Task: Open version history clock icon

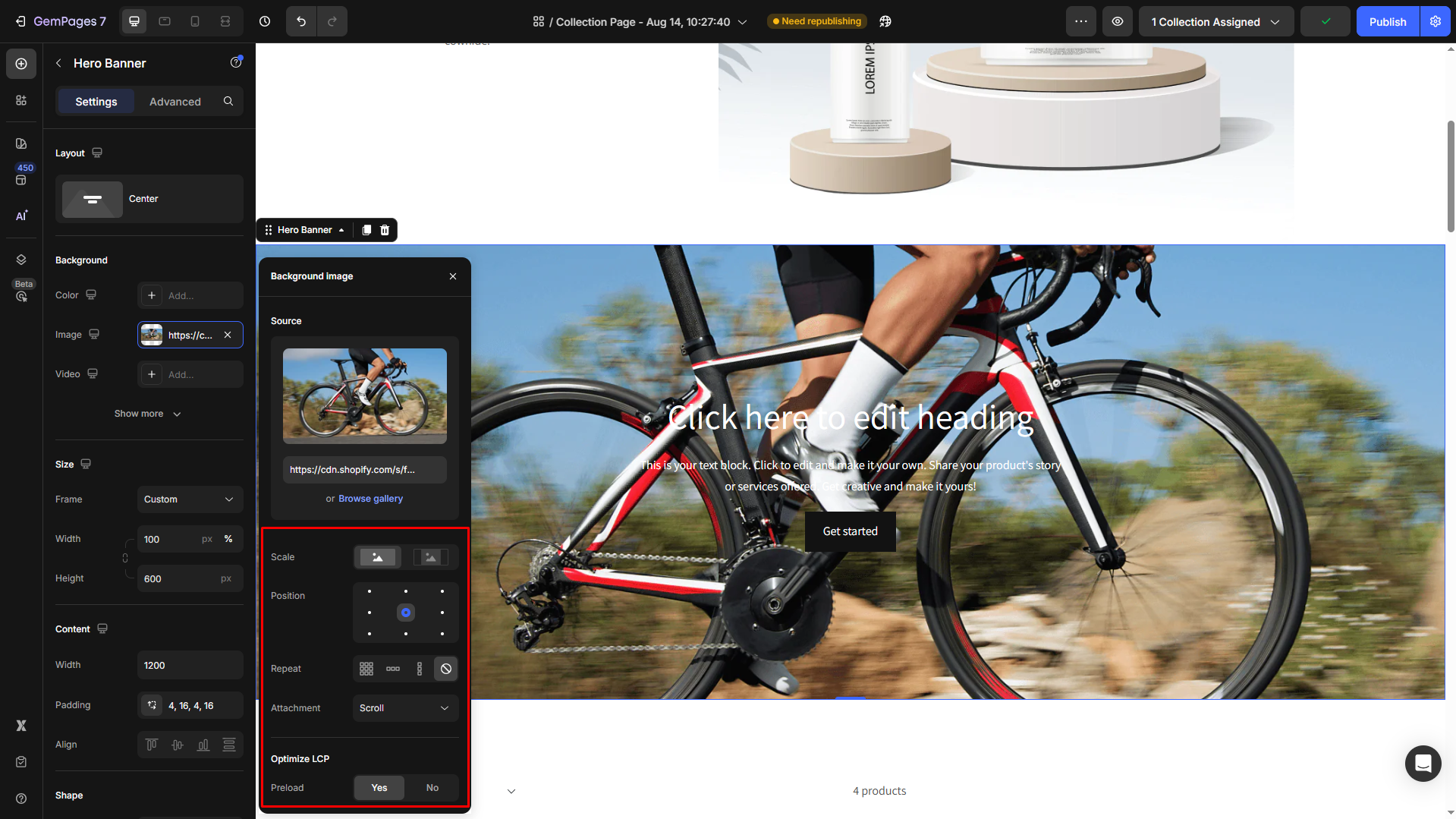Action: coord(265,21)
